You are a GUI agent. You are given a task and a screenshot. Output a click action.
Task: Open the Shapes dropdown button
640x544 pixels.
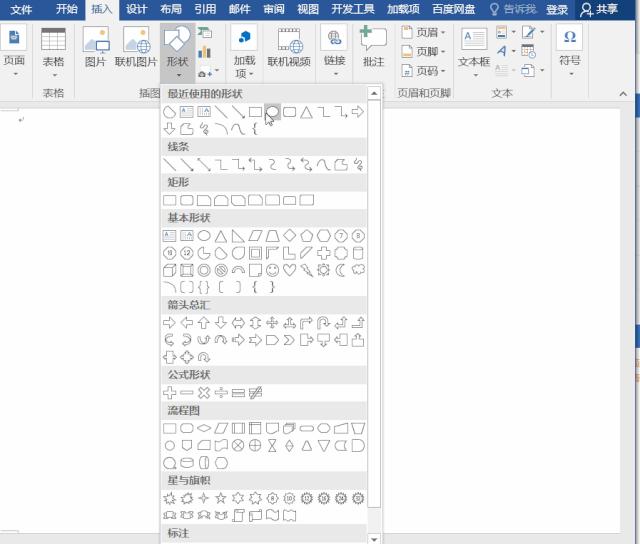point(177,52)
